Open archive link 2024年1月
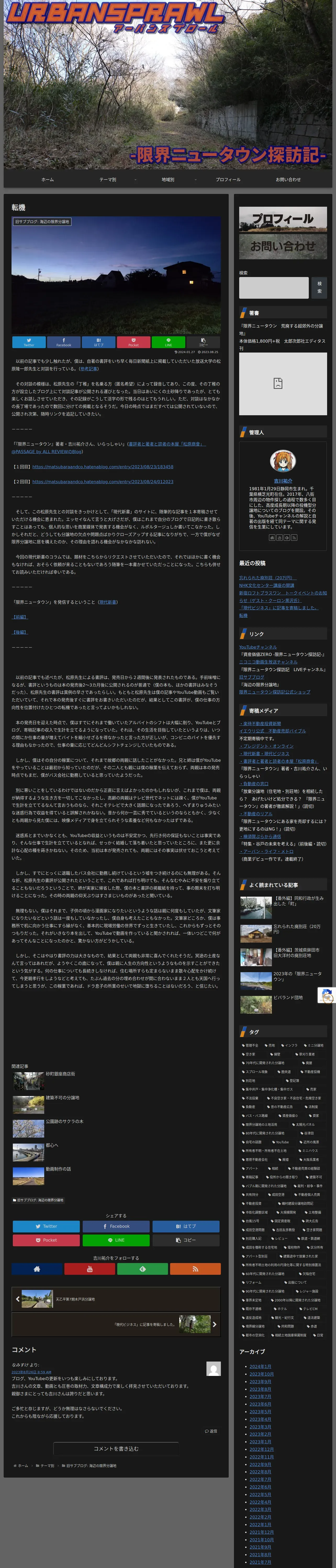 click(260, 1367)
